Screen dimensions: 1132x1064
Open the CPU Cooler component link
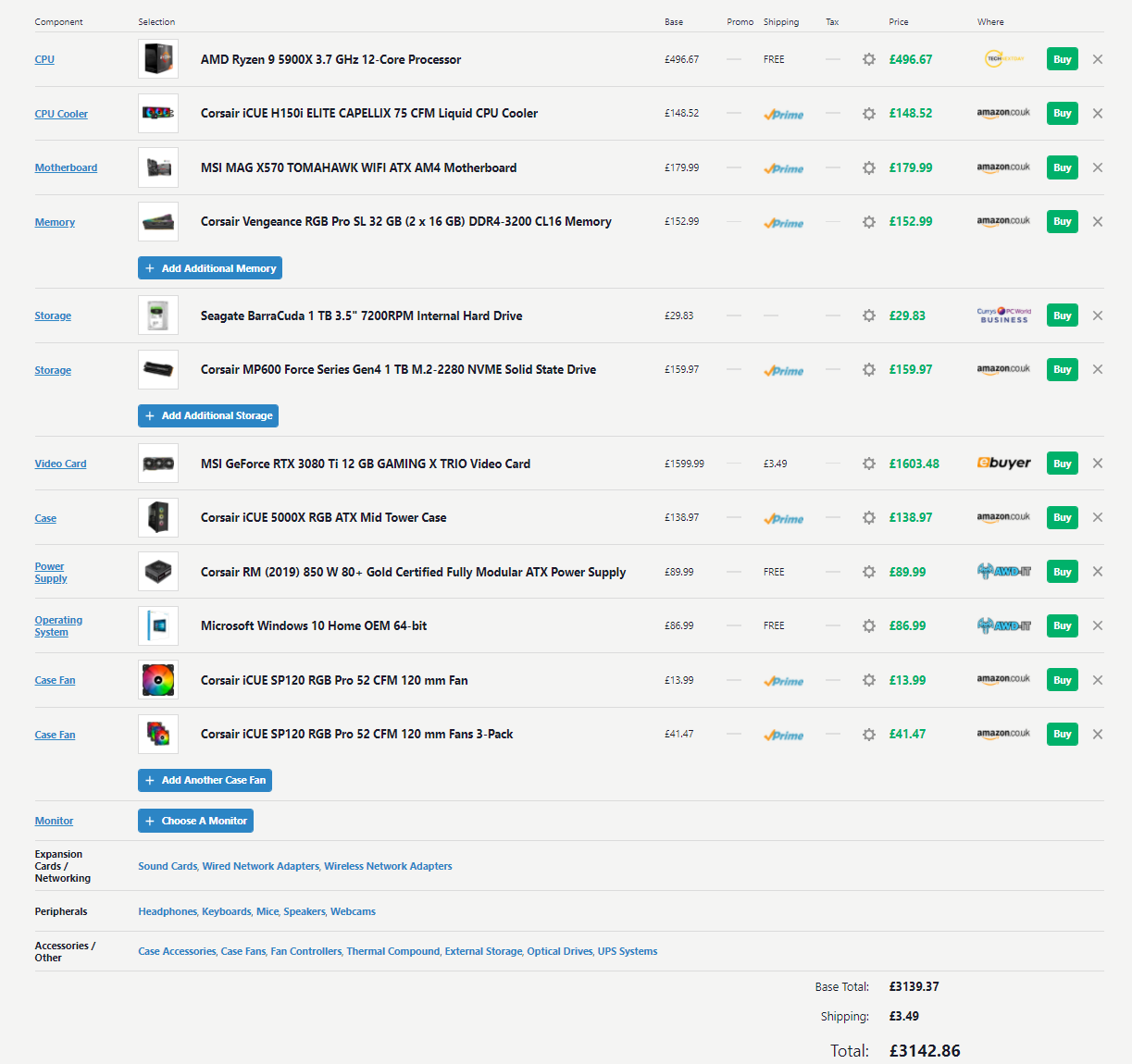61,114
